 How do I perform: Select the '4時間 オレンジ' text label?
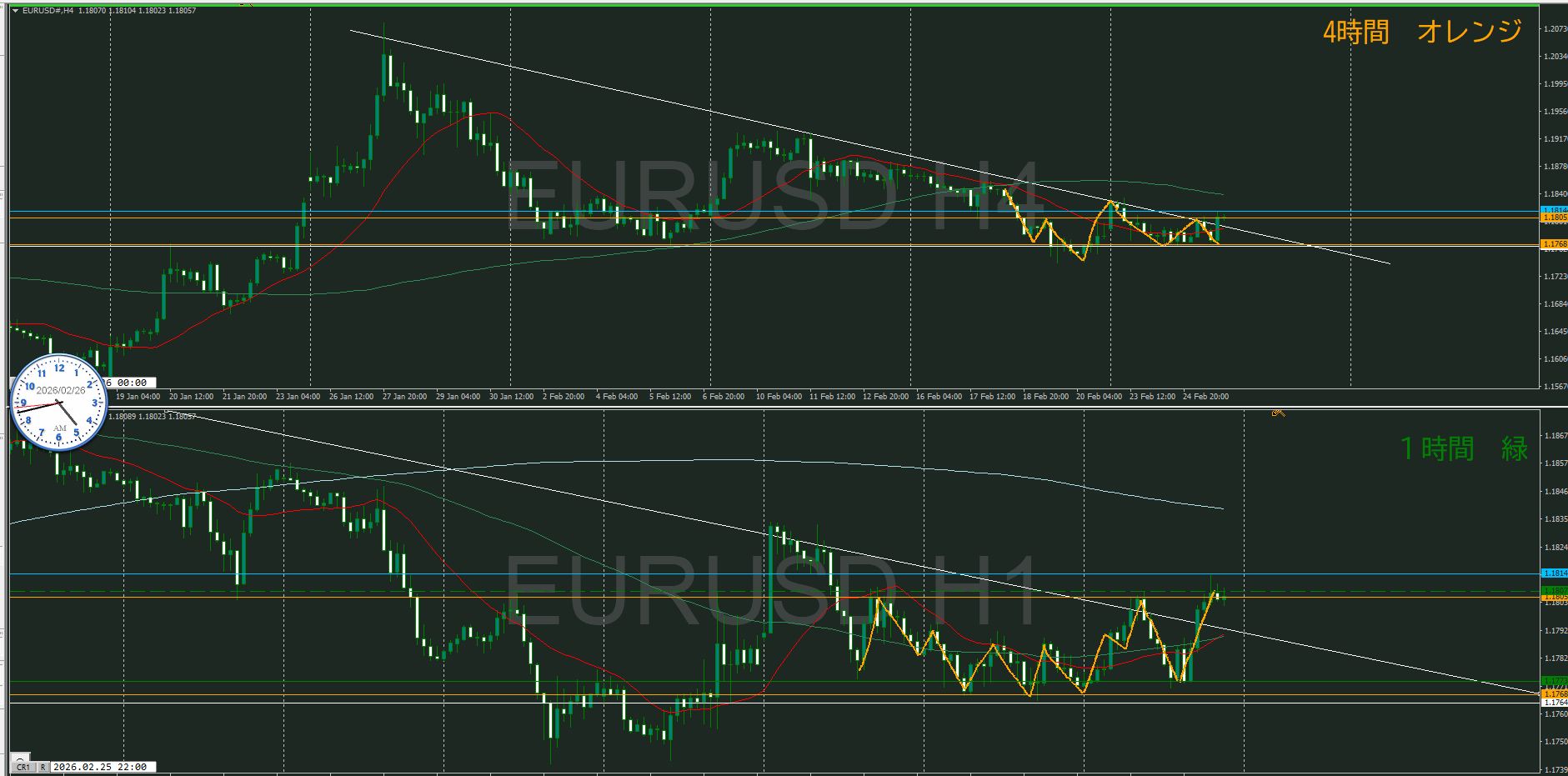pyautogui.click(x=1422, y=32)
